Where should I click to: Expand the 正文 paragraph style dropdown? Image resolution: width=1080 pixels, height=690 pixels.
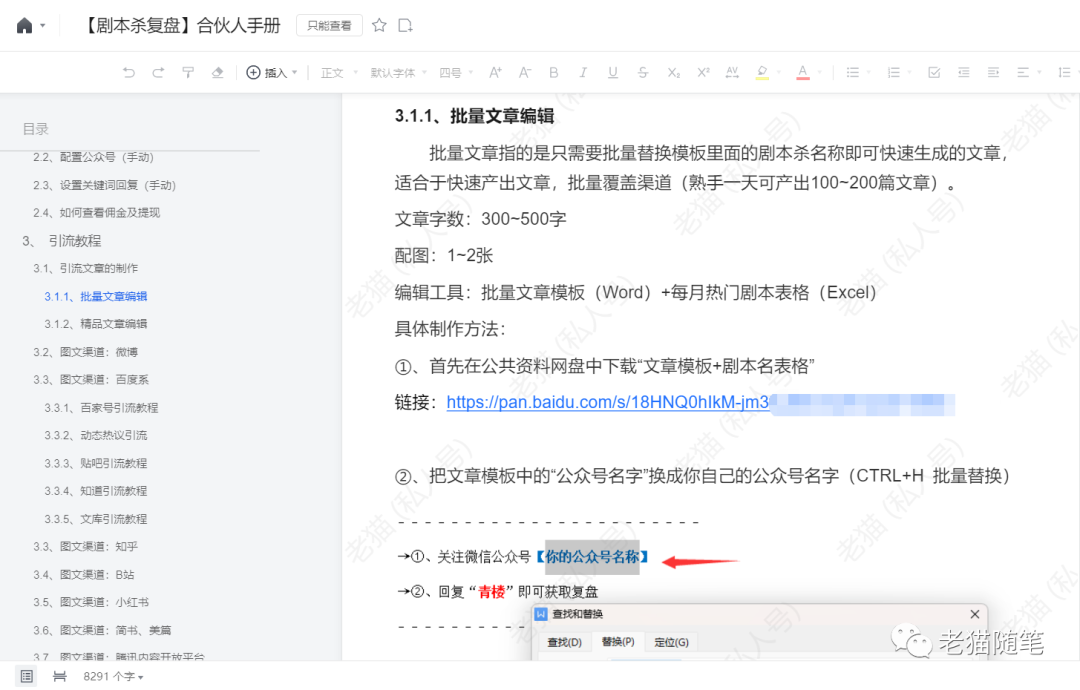[x=336, y=72]
